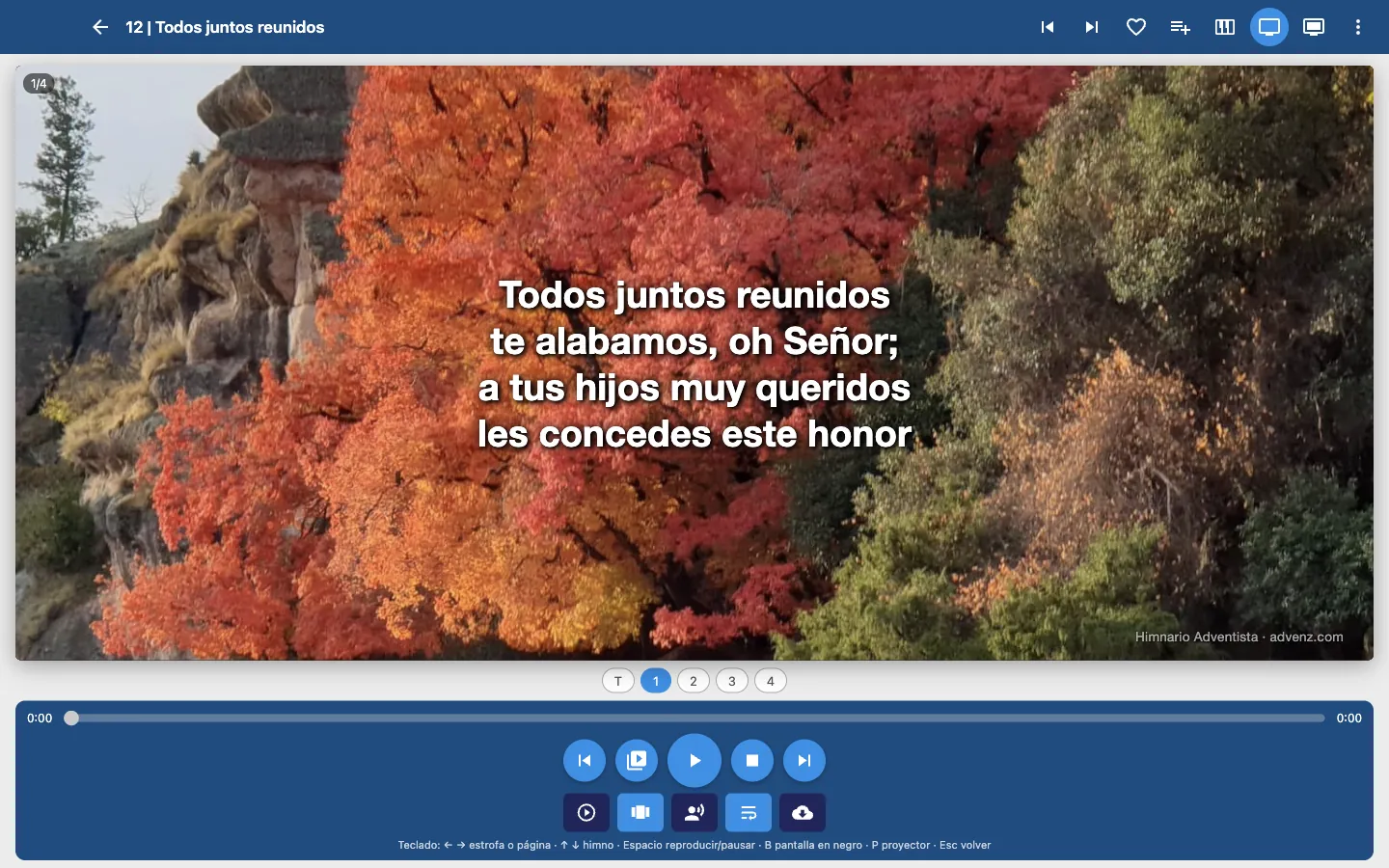Click the 1/4 slide counter badge
Image resolution: width=1389 pixels, height=868 pixels.
39,84
